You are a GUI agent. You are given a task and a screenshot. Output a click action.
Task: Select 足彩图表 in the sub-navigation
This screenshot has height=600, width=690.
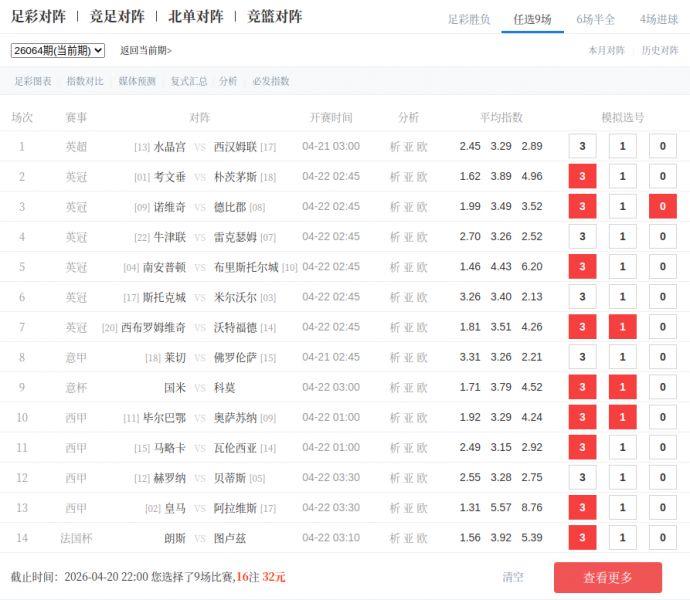pos(33,81)
